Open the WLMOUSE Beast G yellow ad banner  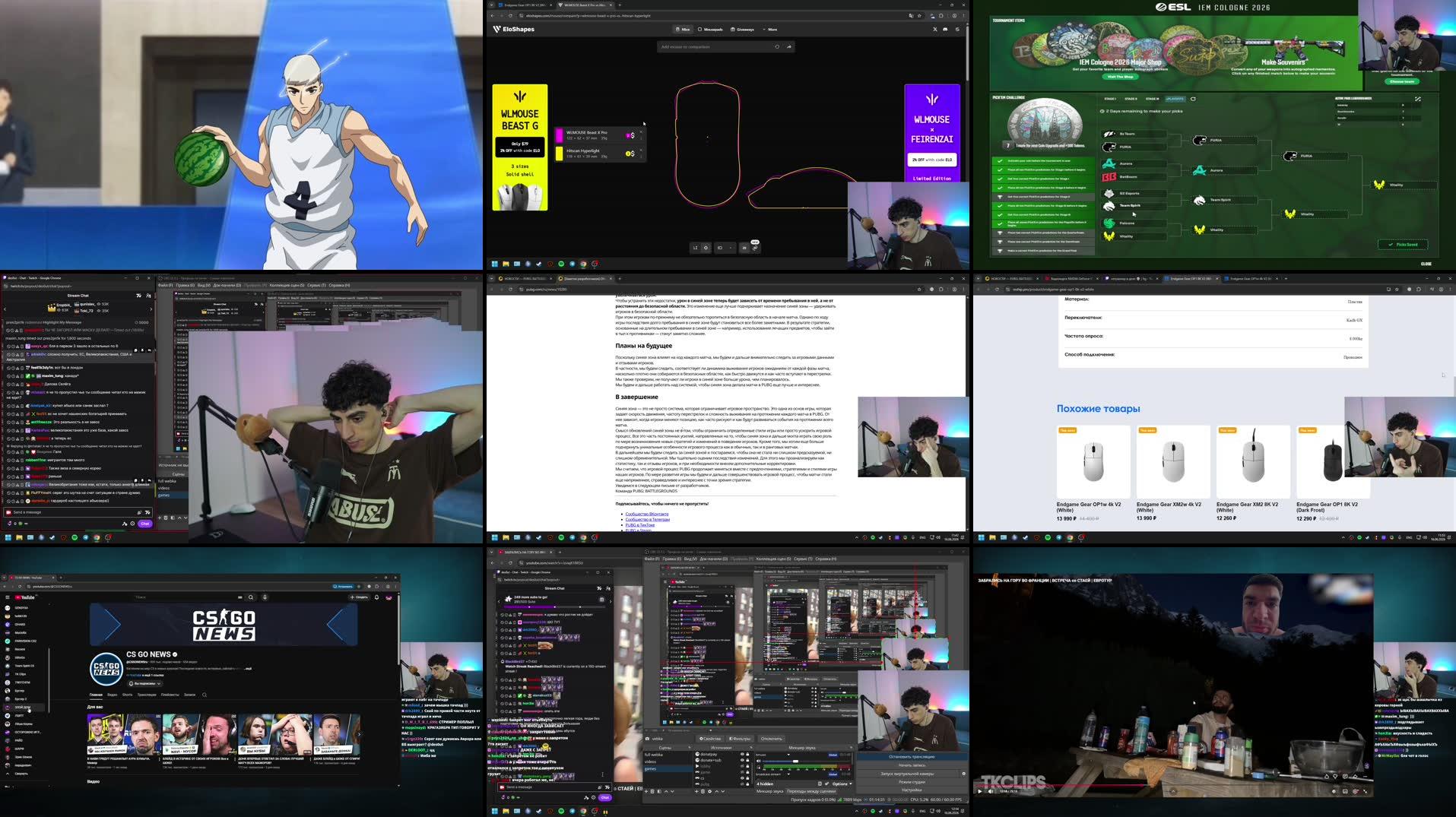point(520,147)
